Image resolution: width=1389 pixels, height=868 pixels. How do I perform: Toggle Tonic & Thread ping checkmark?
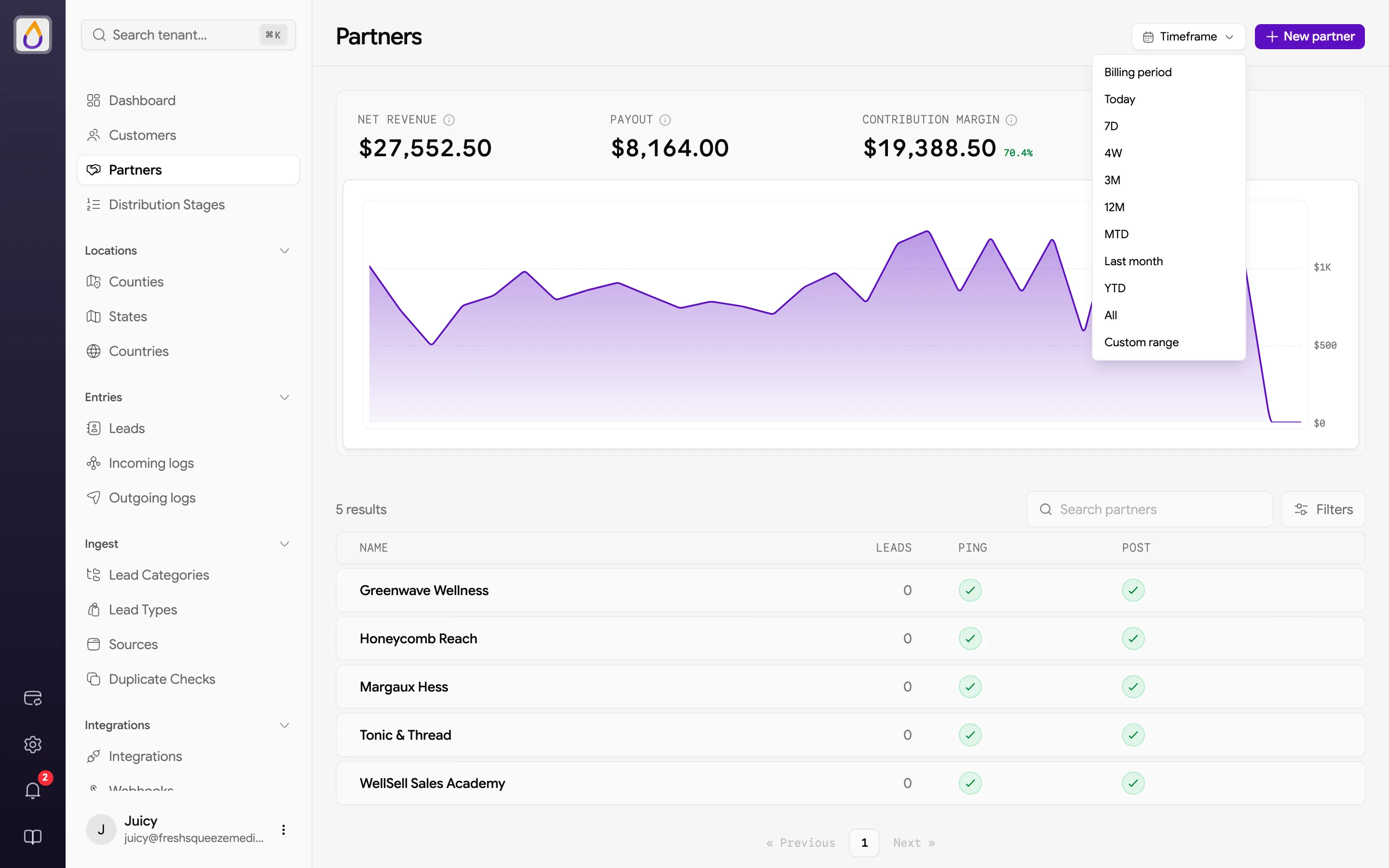pos(970,735)
